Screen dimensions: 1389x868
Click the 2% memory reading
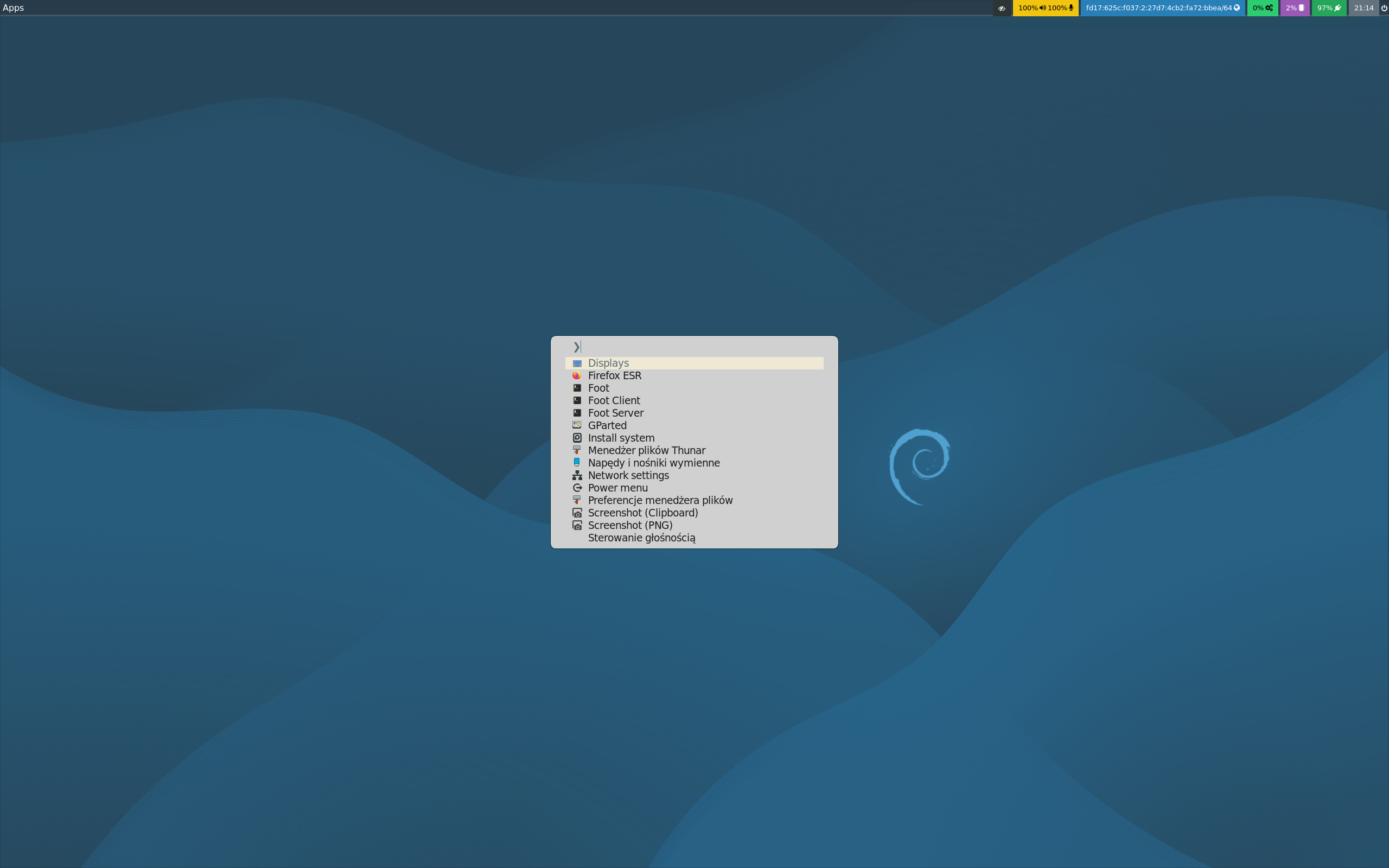click(1291, 8)
